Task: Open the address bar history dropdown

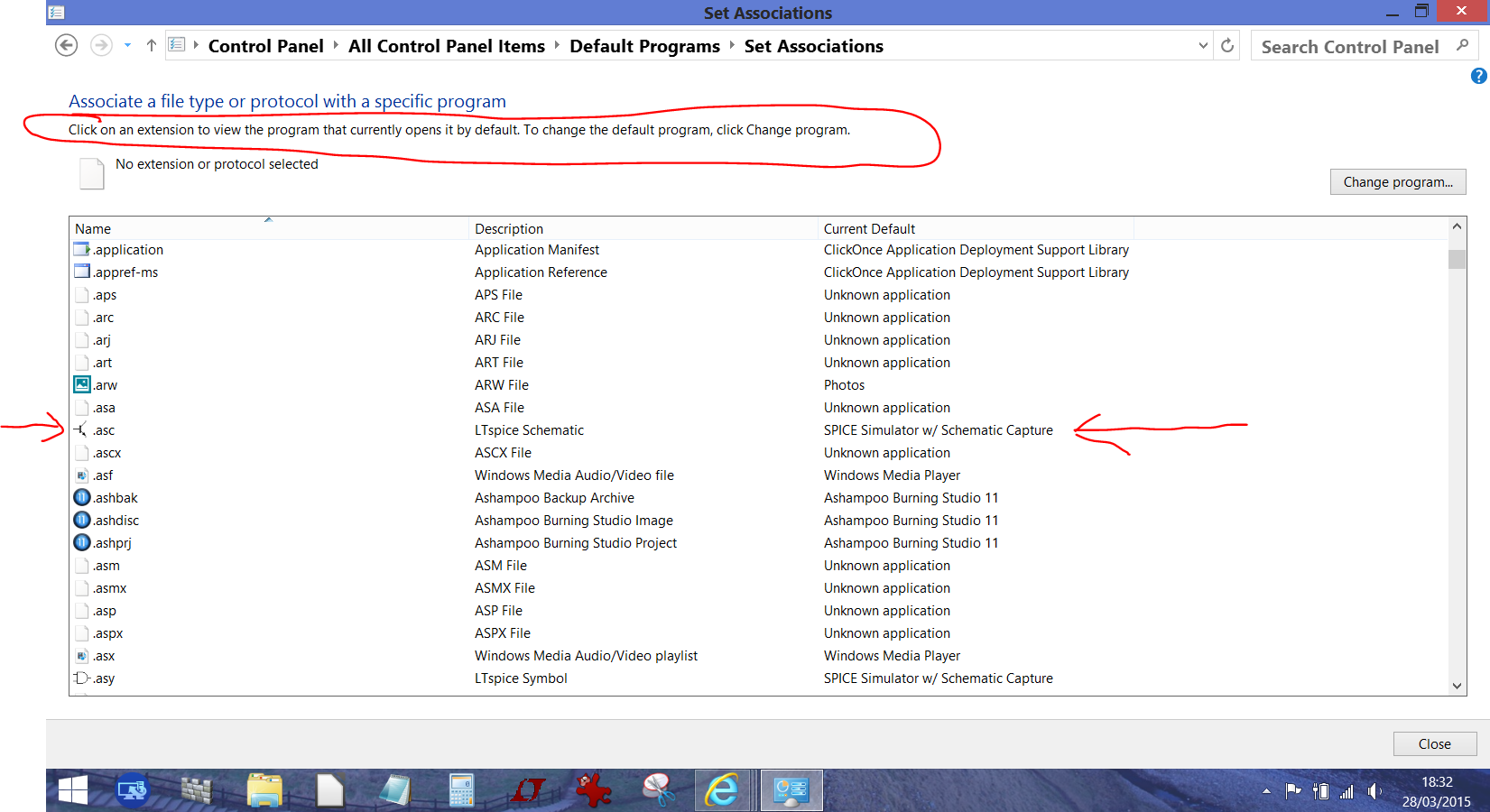Action: tap(1203, 45)
